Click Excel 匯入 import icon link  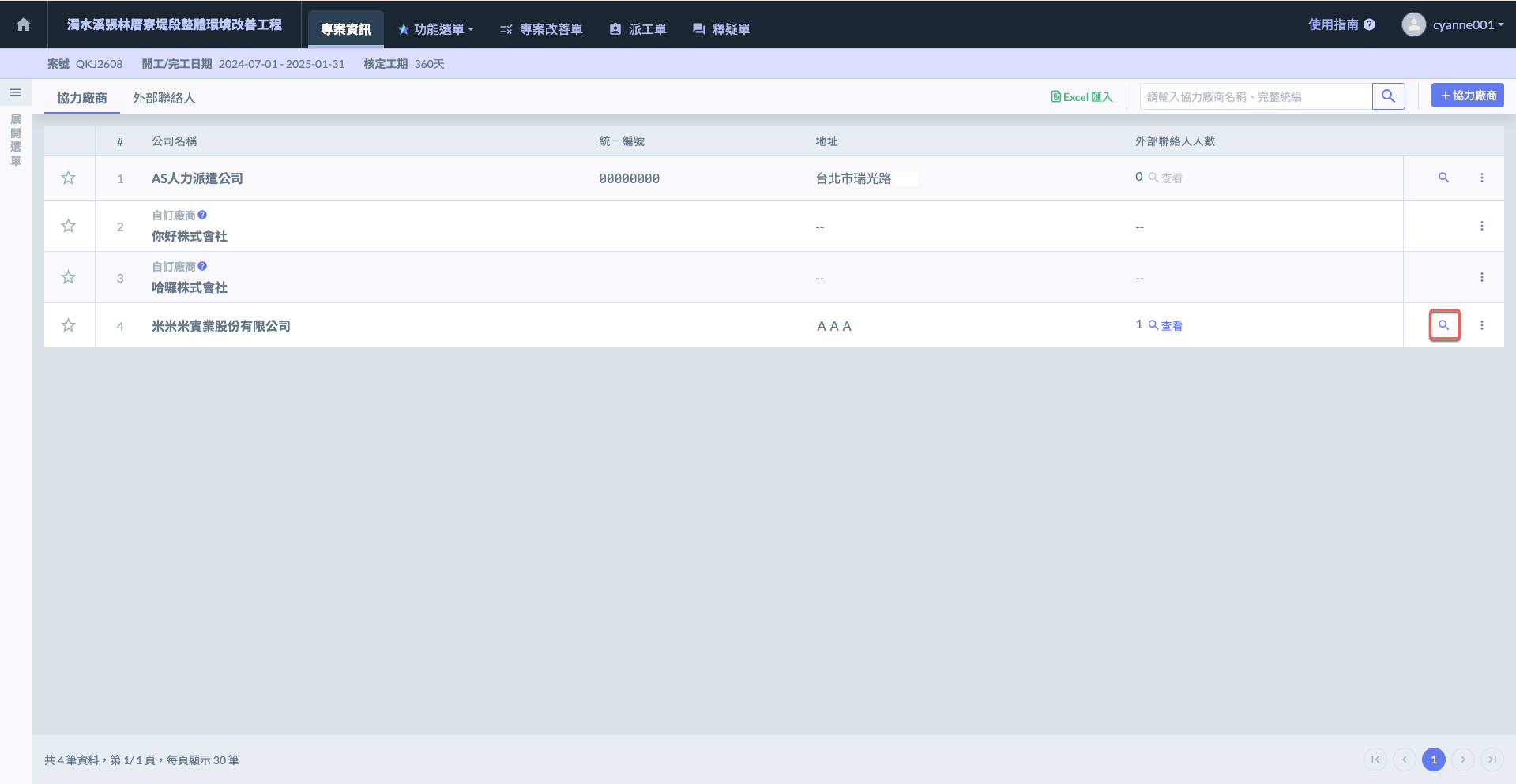pos(1081,97)
